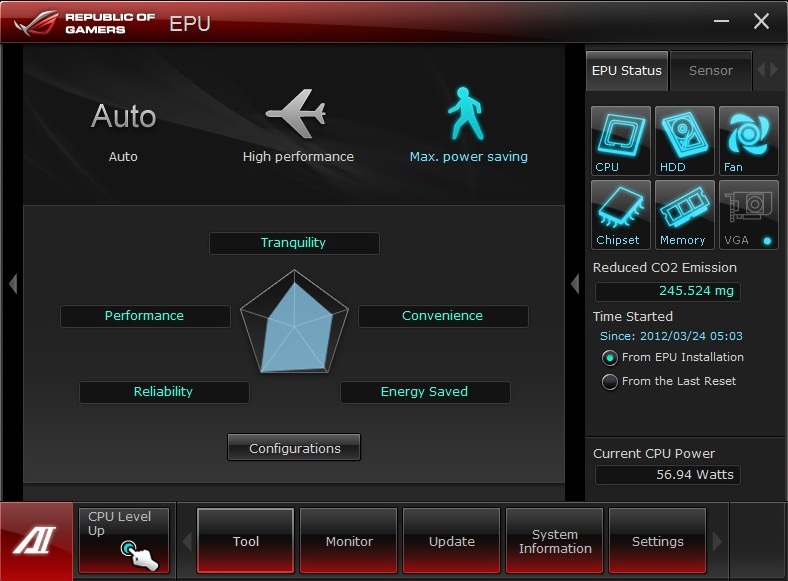Image resolution: width=788 pixels, height=581 pixels.
Task: Open the Settings menu
Action: (657, 541)
